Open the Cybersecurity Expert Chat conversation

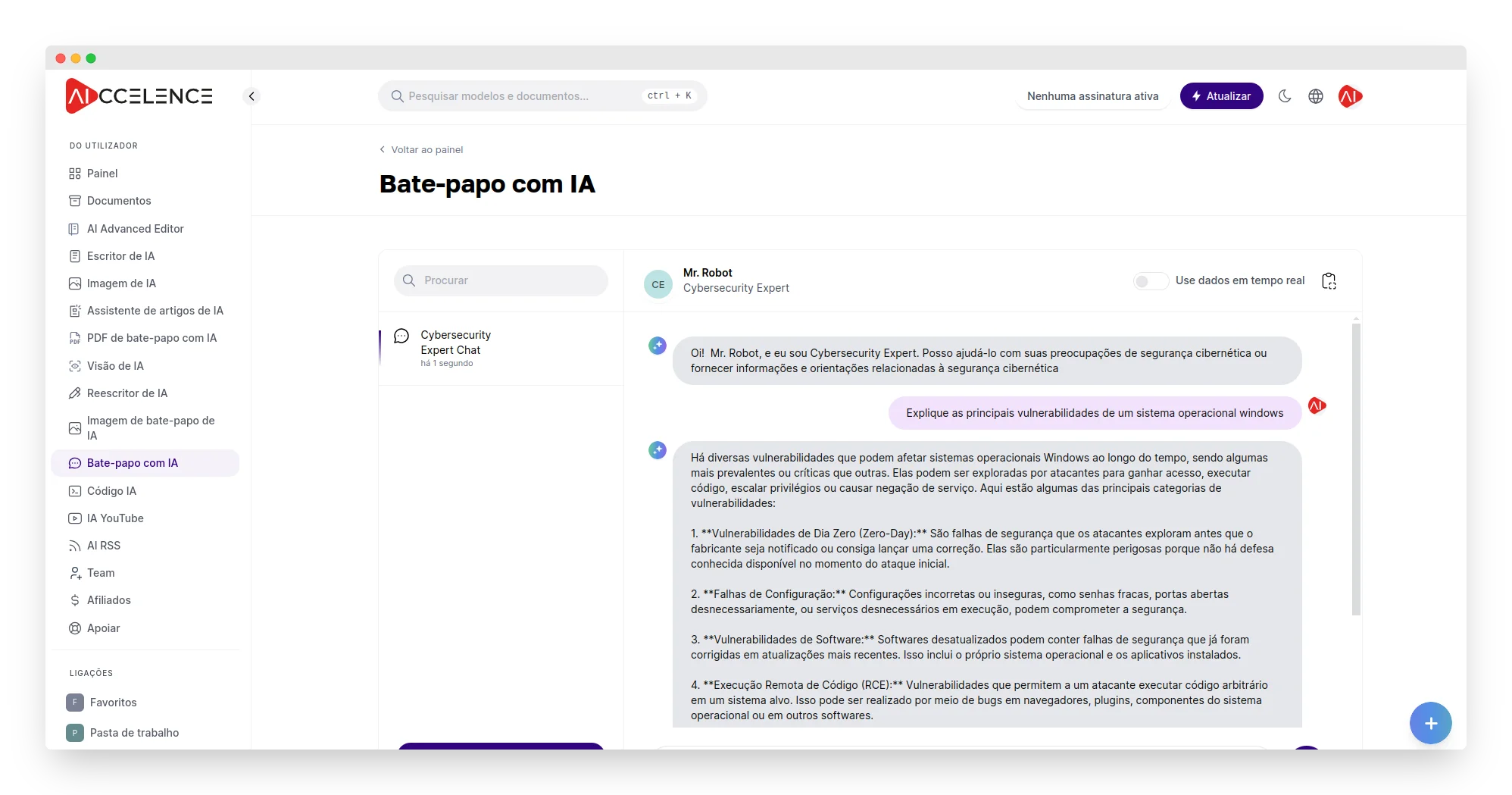tap(455, 343)
